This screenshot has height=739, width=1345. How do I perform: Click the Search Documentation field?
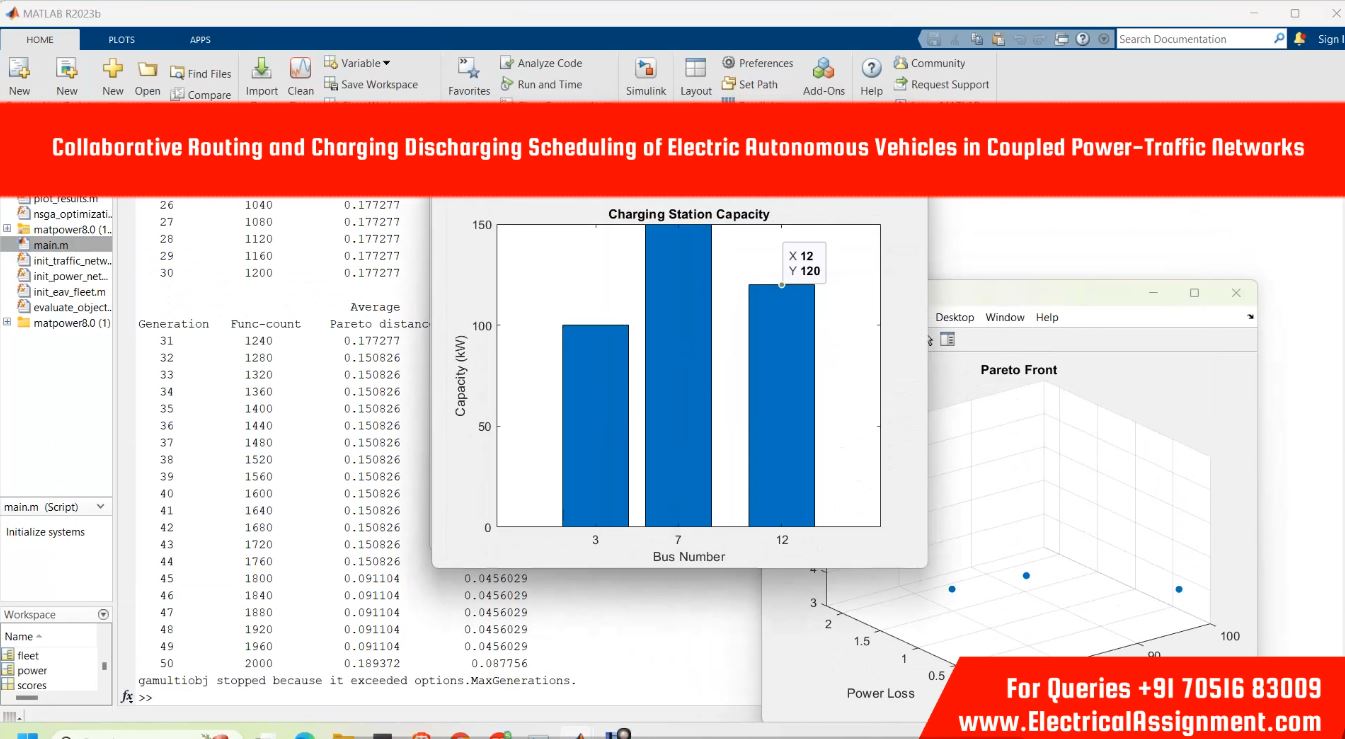[x=1194, y=39]
